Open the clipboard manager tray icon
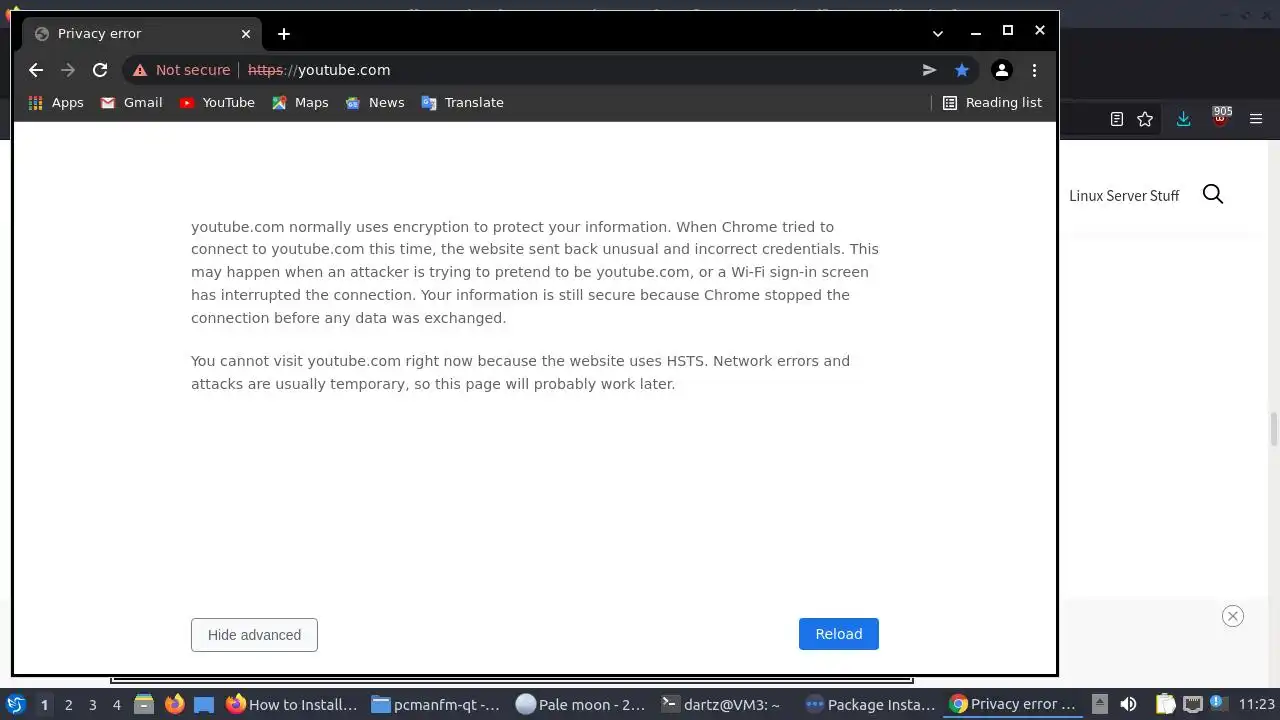The width and height of the screenshot is (1280, 720). pyautogui.click(x=1165, y=704)
